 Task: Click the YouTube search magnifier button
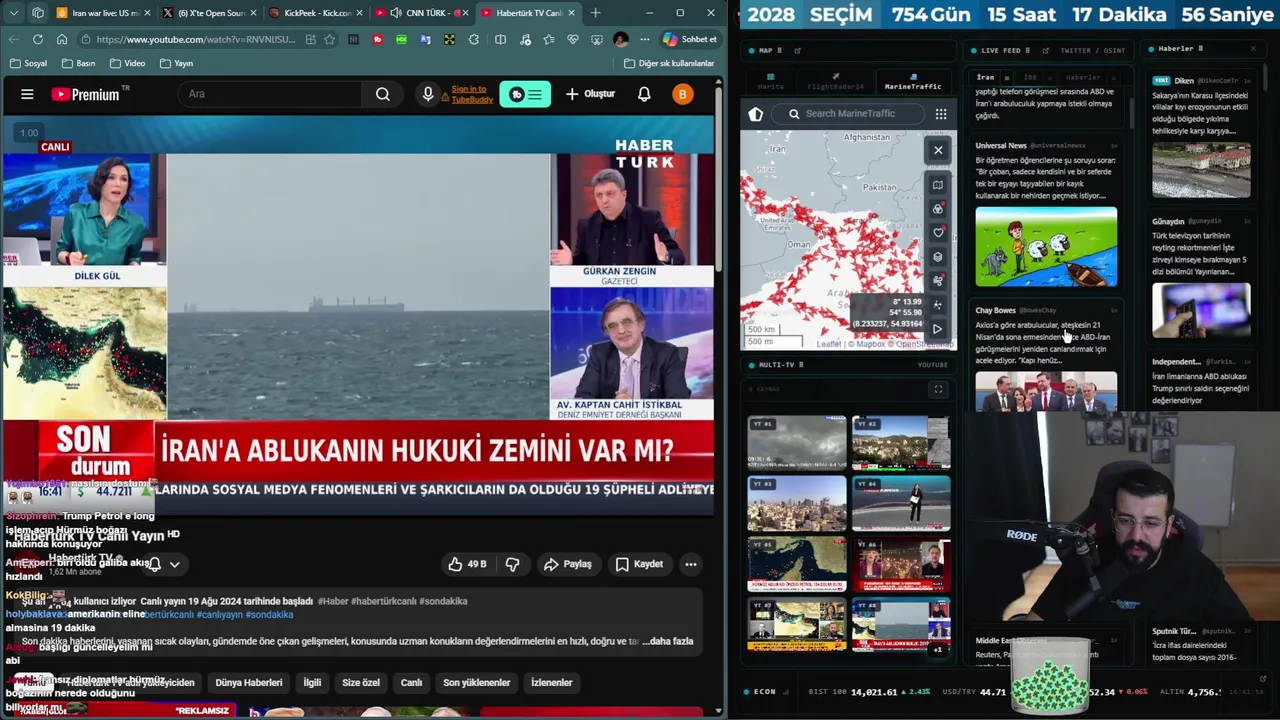coord(383,94)
